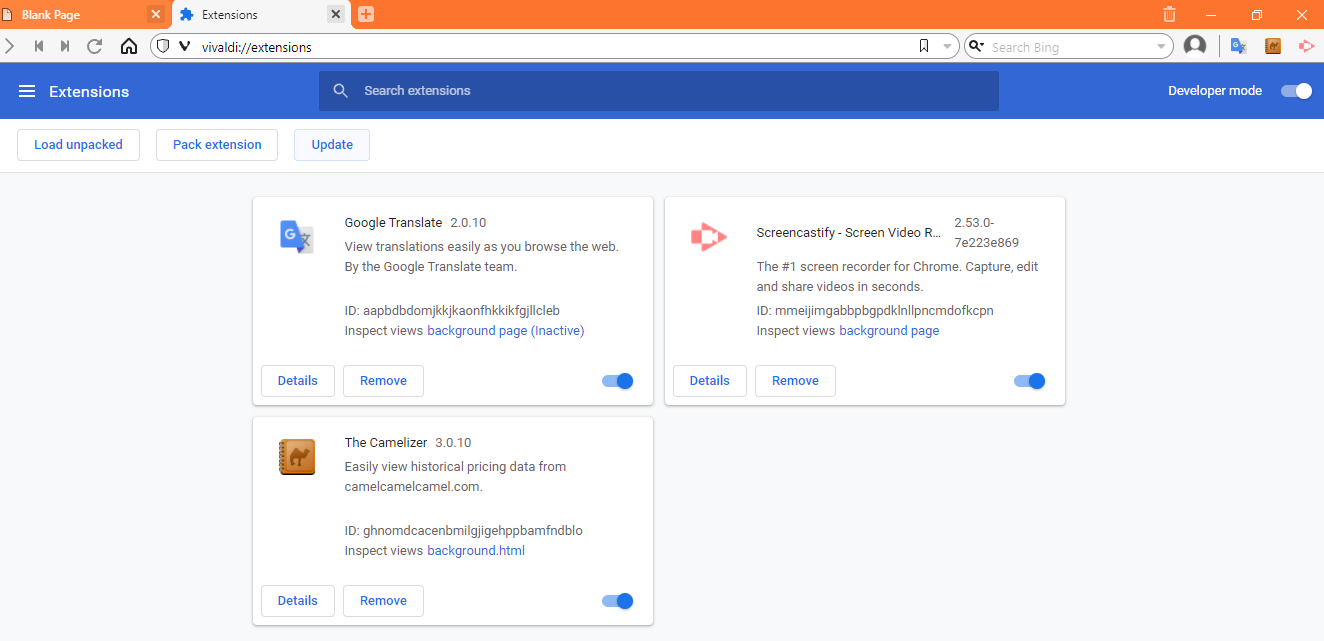Inspect Screencastify's background page link

(x=889, y=330)
